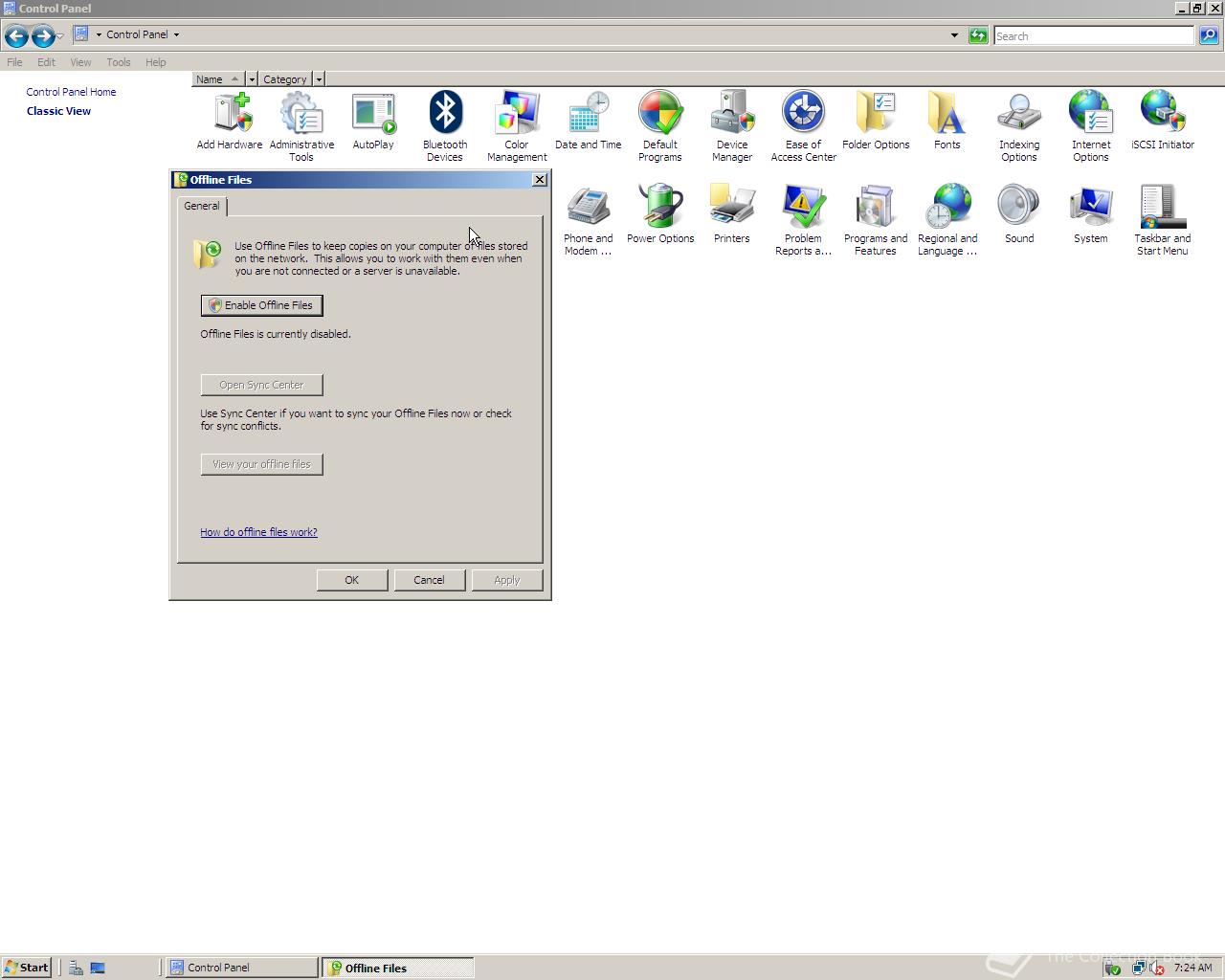Open the Date and Time icon

point(589,121)
